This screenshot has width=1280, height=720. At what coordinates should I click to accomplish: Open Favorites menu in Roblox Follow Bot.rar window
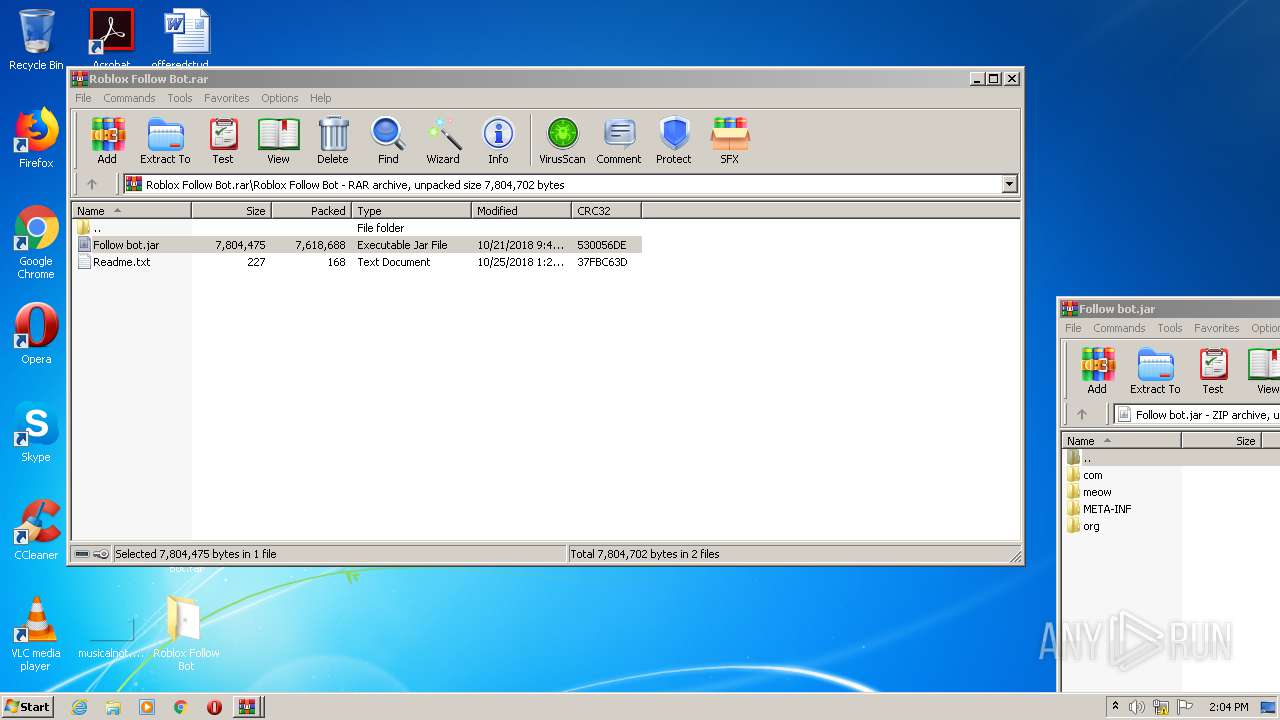point(227,98)
